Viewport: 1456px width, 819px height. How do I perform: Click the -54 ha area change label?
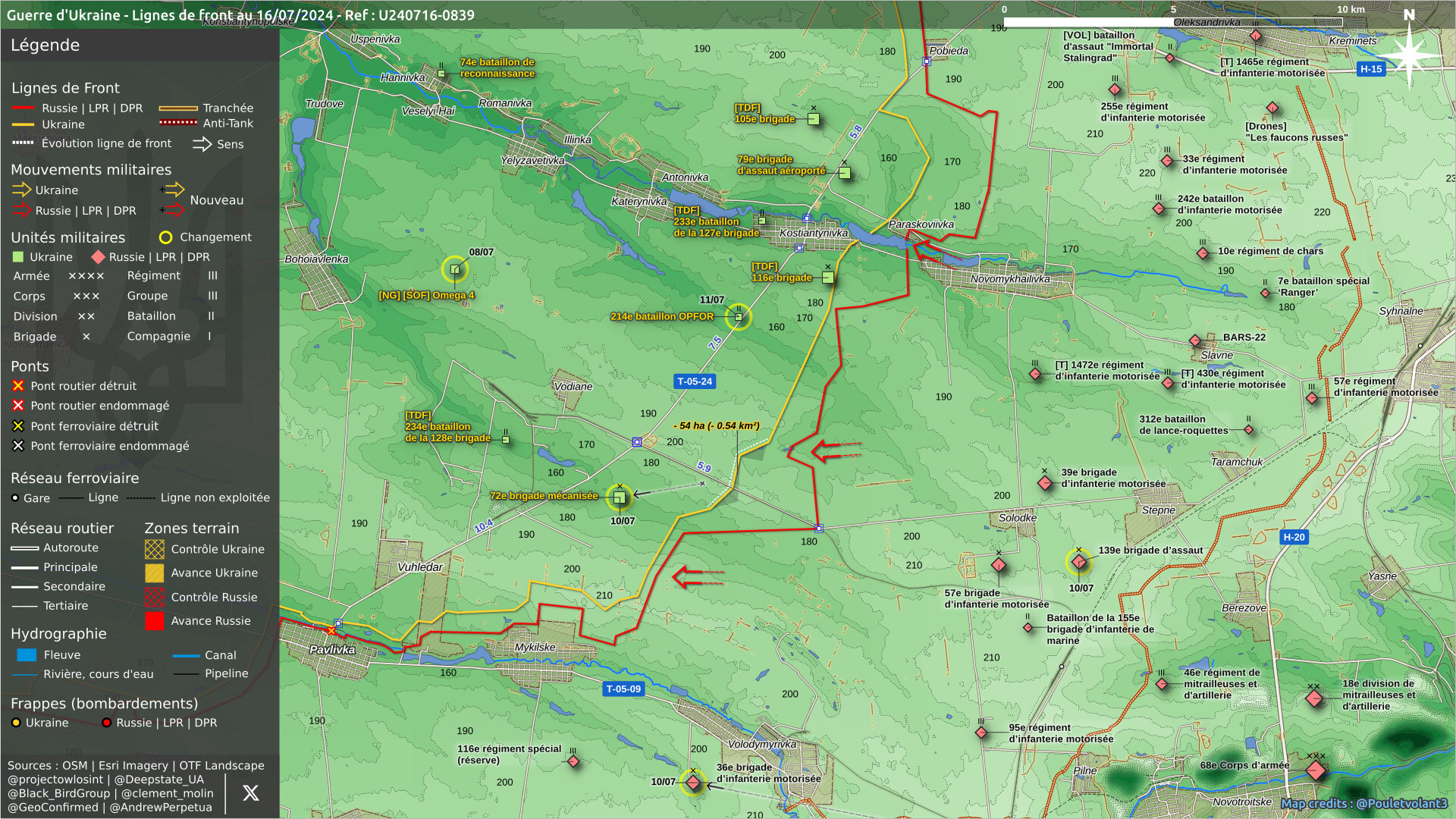tap(717, 426)
